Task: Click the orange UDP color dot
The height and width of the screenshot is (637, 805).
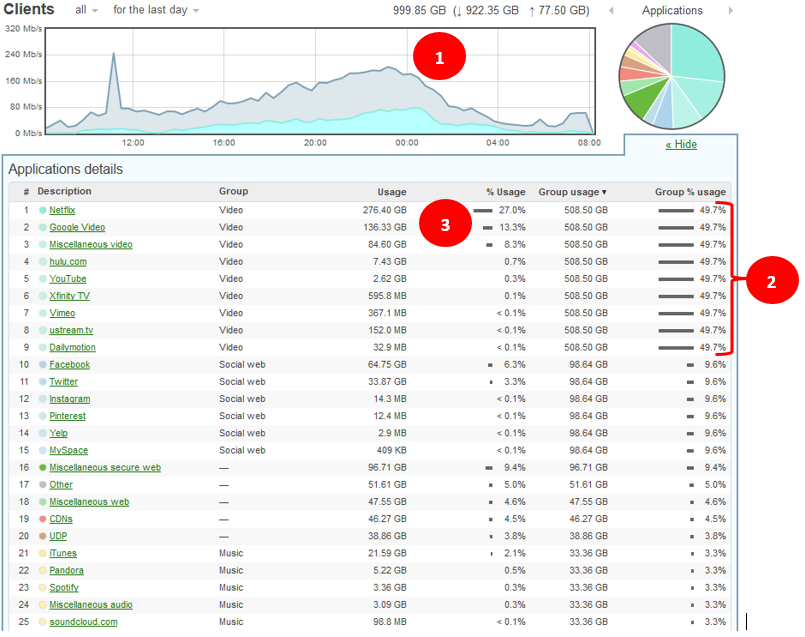Action: coord(43,536)
